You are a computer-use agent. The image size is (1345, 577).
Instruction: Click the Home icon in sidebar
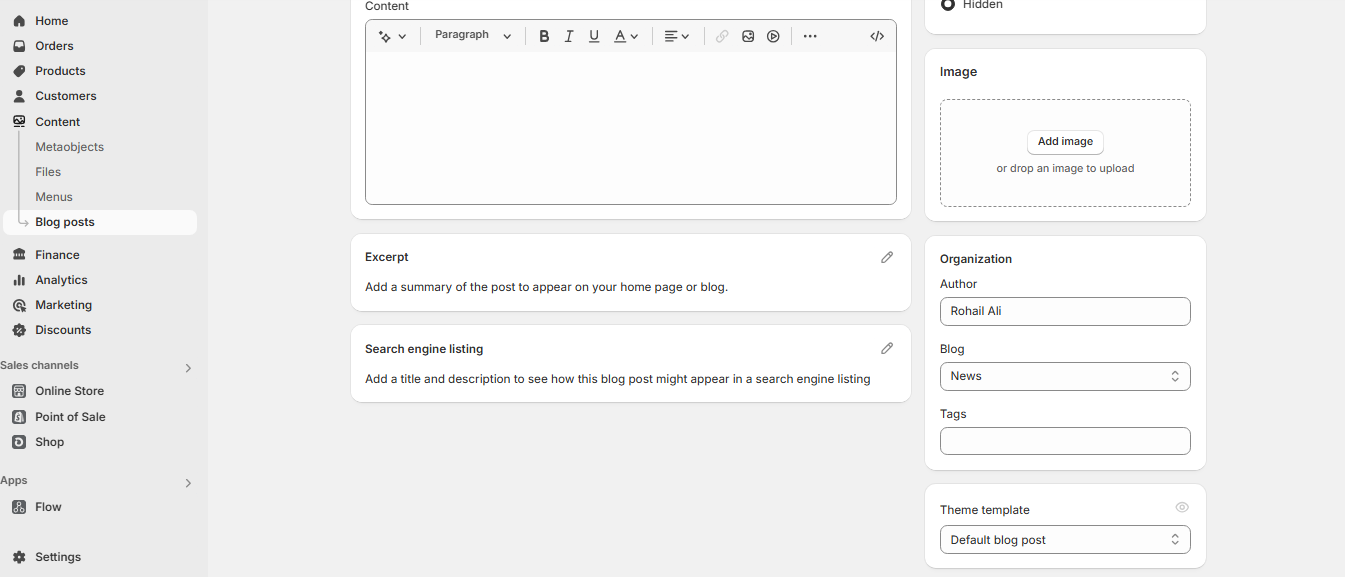click(19, 21)
